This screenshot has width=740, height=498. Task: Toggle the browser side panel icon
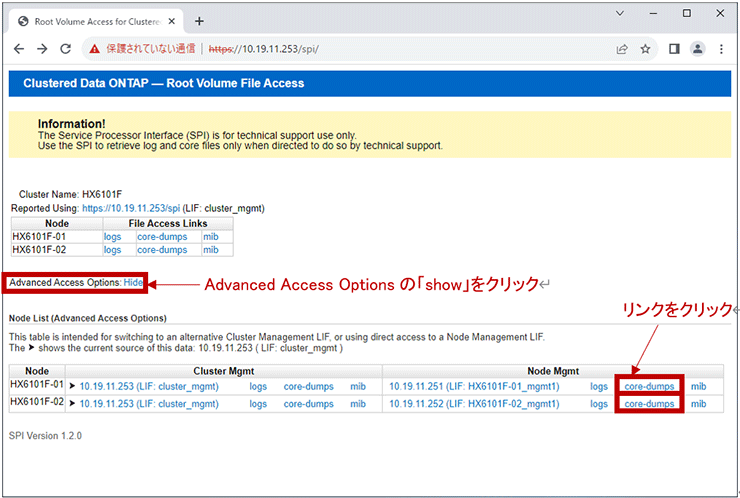[674, 49]
